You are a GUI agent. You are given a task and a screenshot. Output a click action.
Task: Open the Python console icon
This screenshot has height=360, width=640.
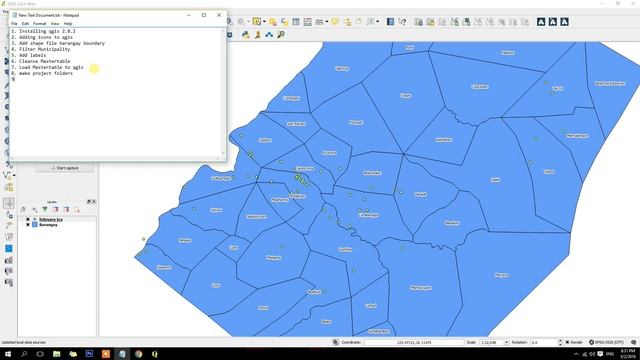tap(245, 35)
